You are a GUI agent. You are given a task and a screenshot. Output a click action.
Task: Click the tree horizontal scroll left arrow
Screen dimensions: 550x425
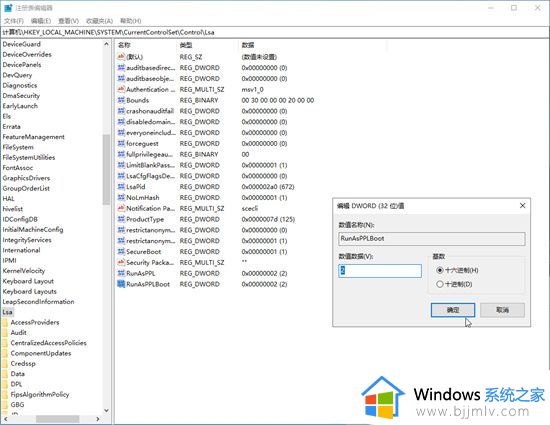tap(5, 419)
